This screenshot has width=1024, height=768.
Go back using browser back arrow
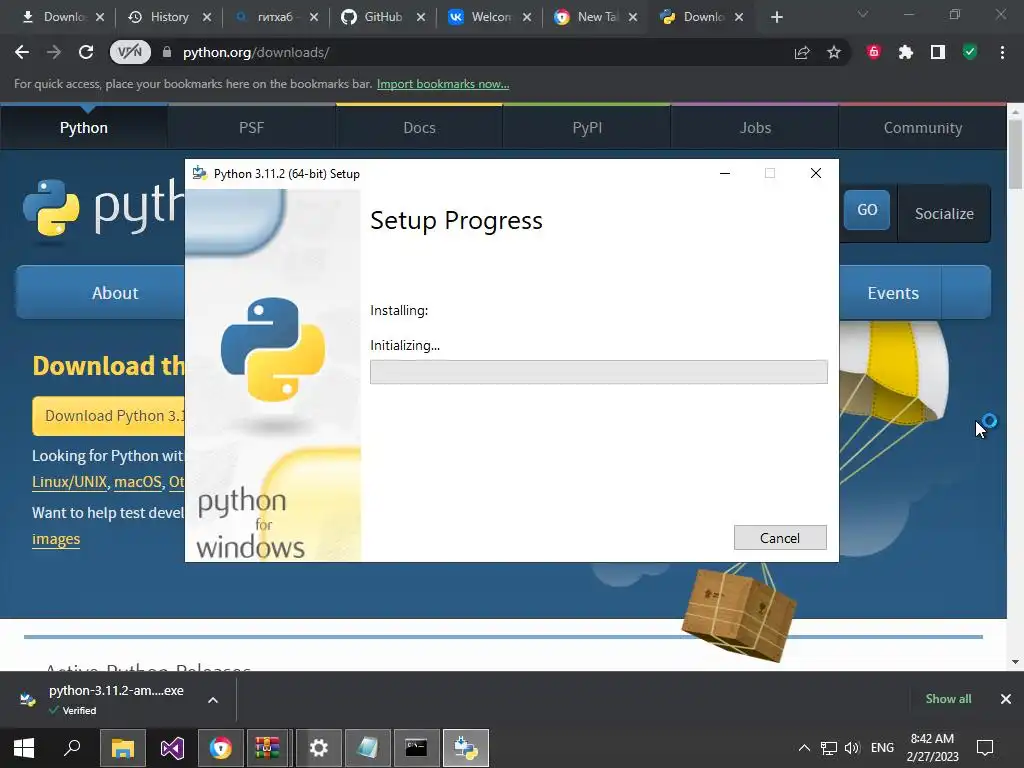[22, 52]
